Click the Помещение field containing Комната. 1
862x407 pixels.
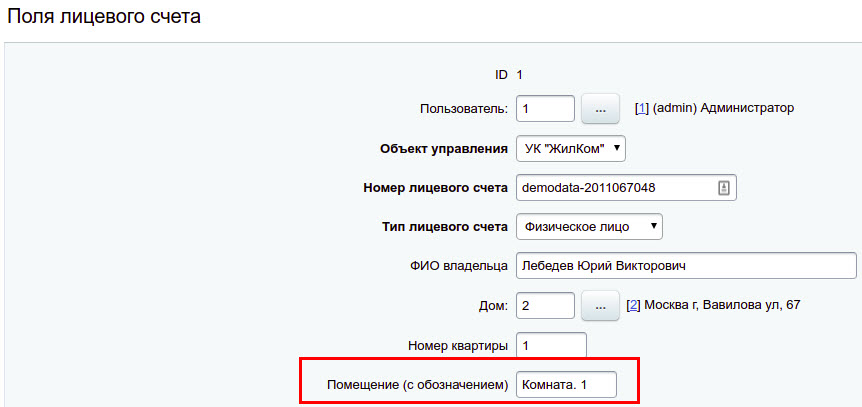[566, 385]
